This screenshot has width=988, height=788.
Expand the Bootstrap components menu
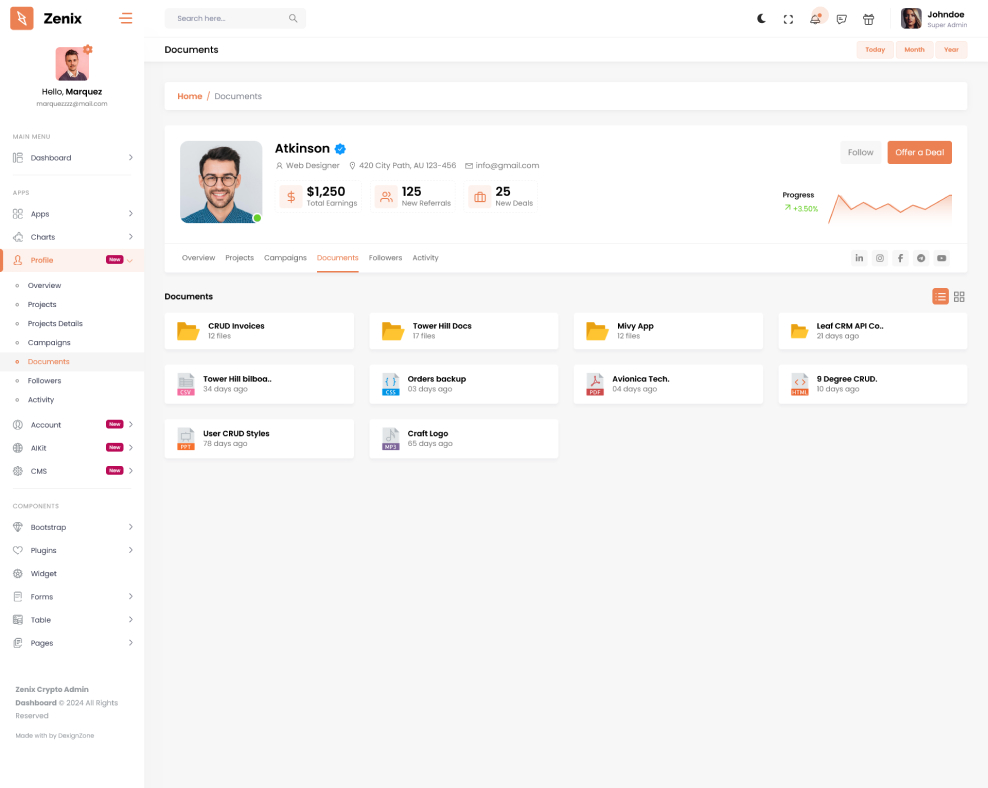pyautogui.click(x=72, y=527)
